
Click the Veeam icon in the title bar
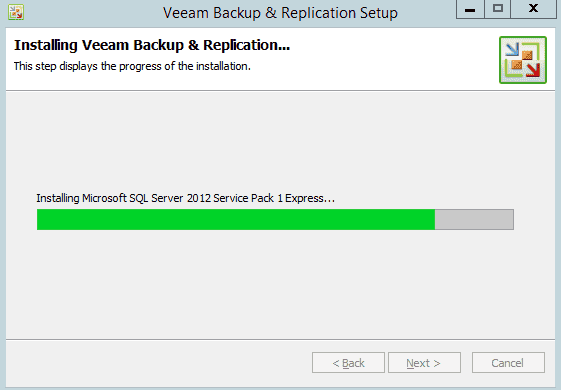pyautogui.click(x=16, y=12)
